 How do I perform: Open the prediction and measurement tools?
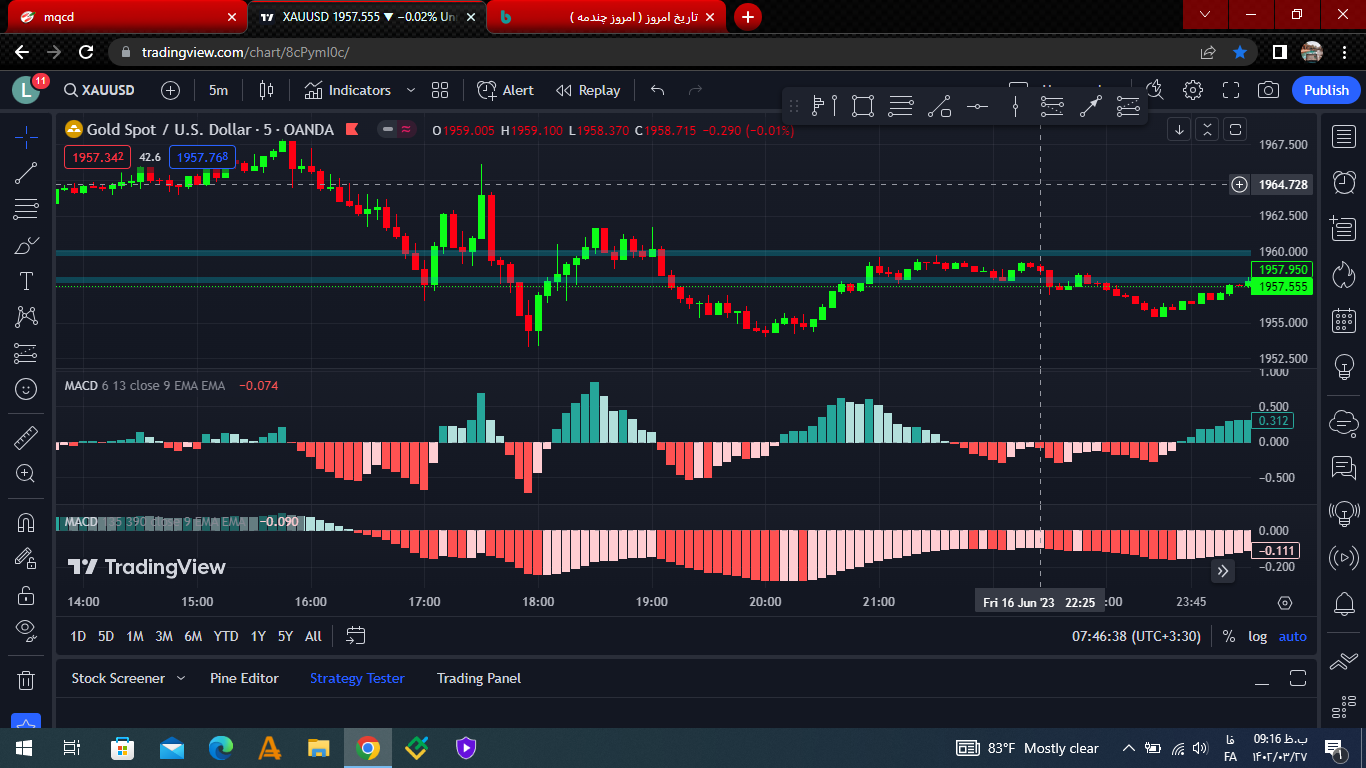(x=26, y=353)
